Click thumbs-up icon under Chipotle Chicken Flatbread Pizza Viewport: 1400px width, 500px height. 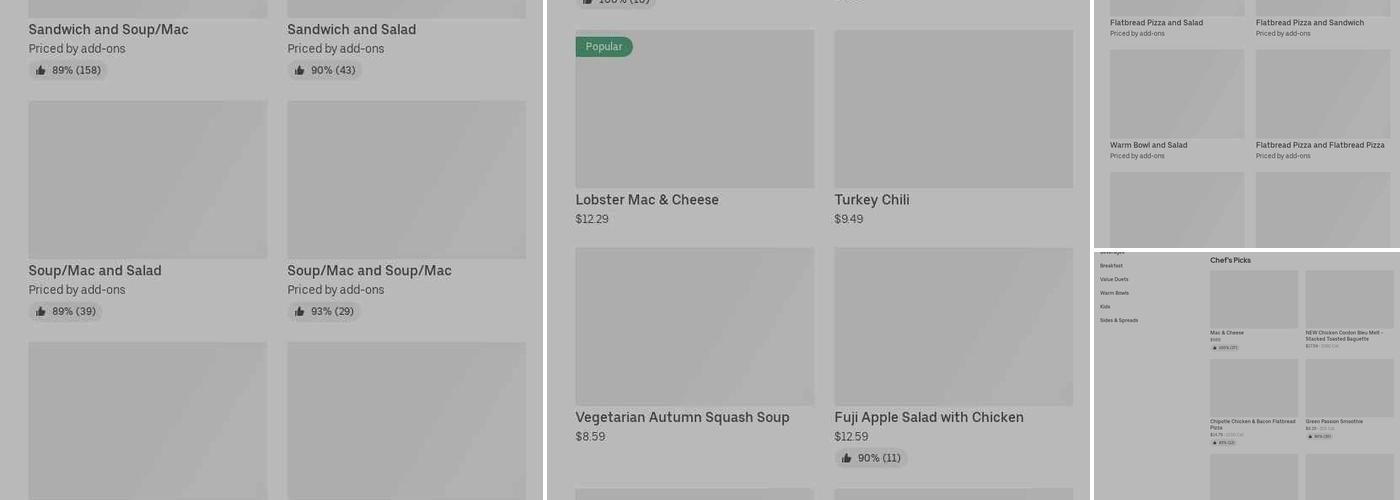coord(1215,443)
